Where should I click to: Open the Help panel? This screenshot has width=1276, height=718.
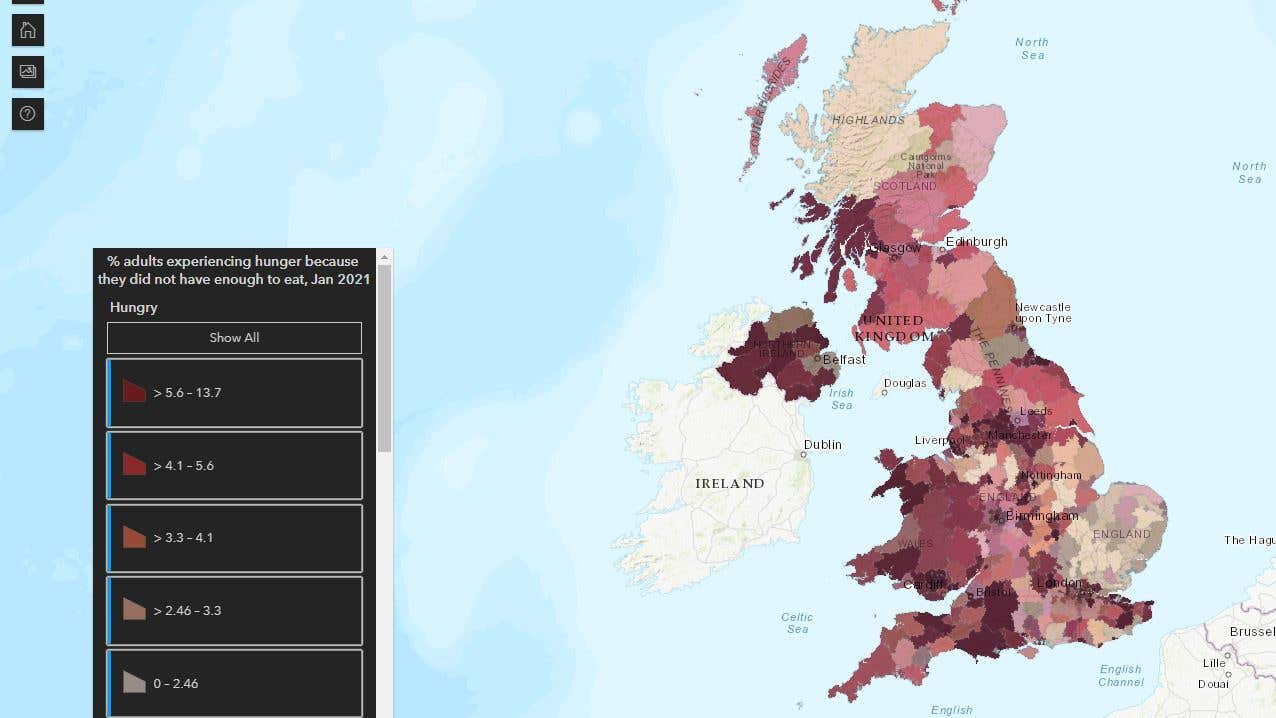[x=27, y=113]
